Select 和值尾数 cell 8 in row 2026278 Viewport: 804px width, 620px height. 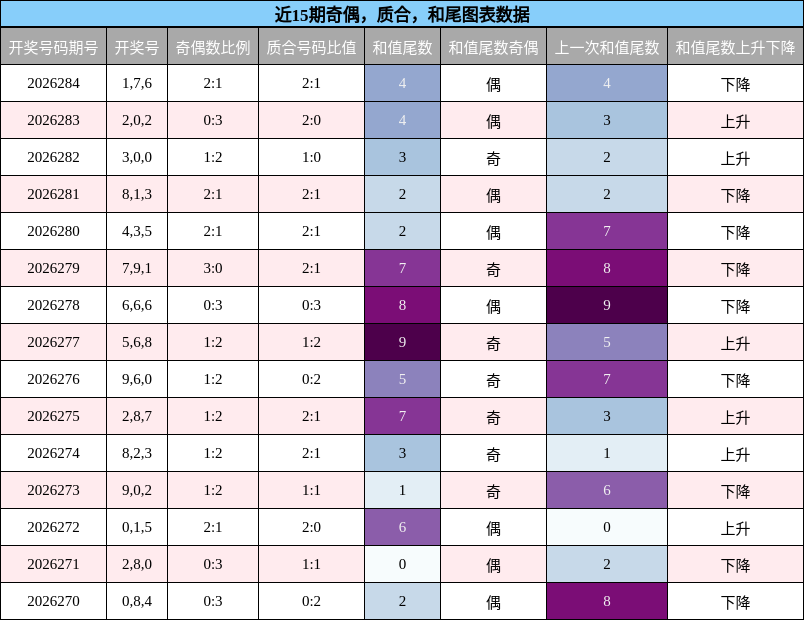403,305
